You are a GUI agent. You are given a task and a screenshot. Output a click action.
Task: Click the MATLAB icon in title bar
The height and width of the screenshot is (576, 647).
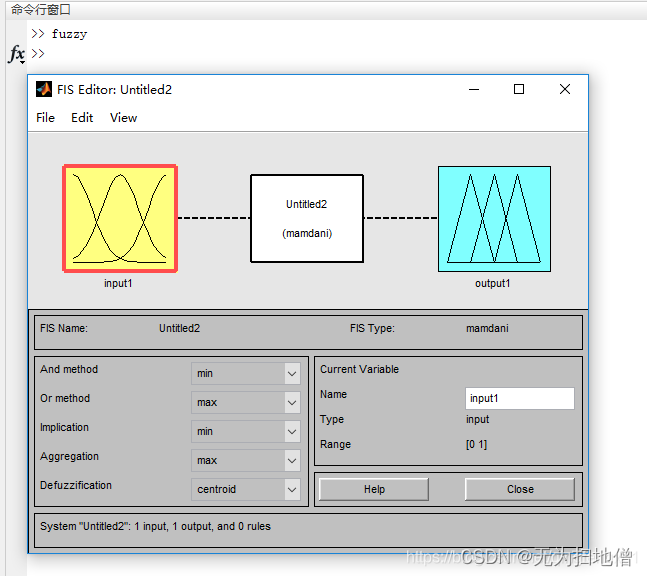click(x=44, y=89)
